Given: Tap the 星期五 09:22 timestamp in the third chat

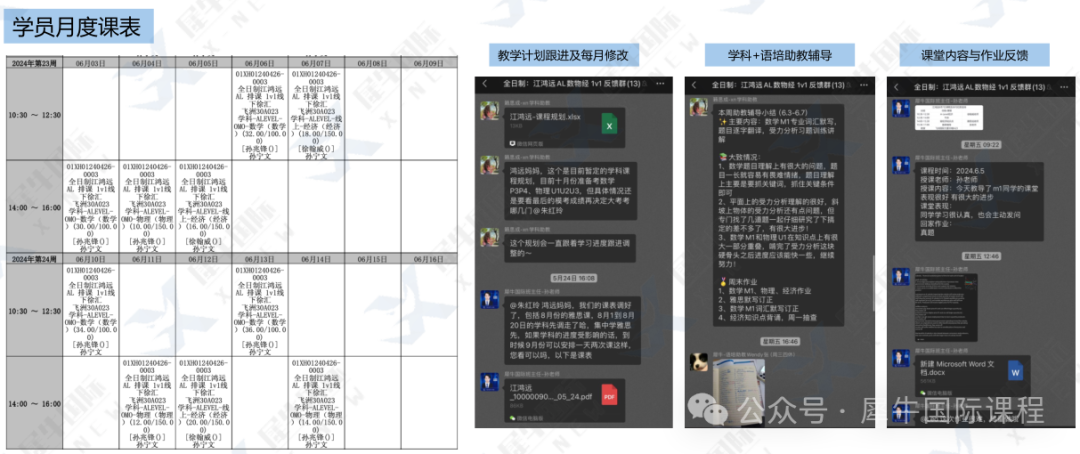Looking at the screenshot, I should coord(982,145).
